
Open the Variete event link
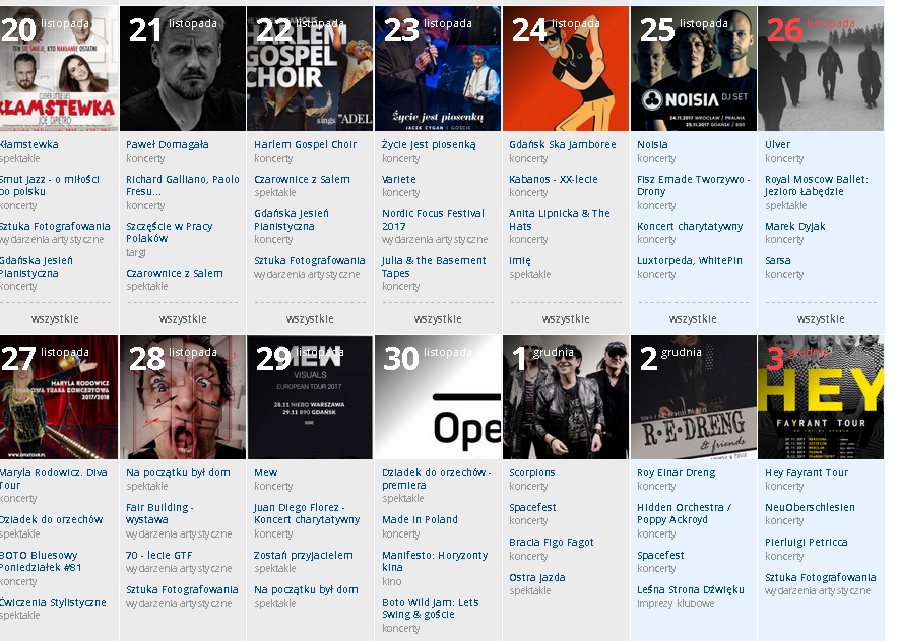[398, 179]
